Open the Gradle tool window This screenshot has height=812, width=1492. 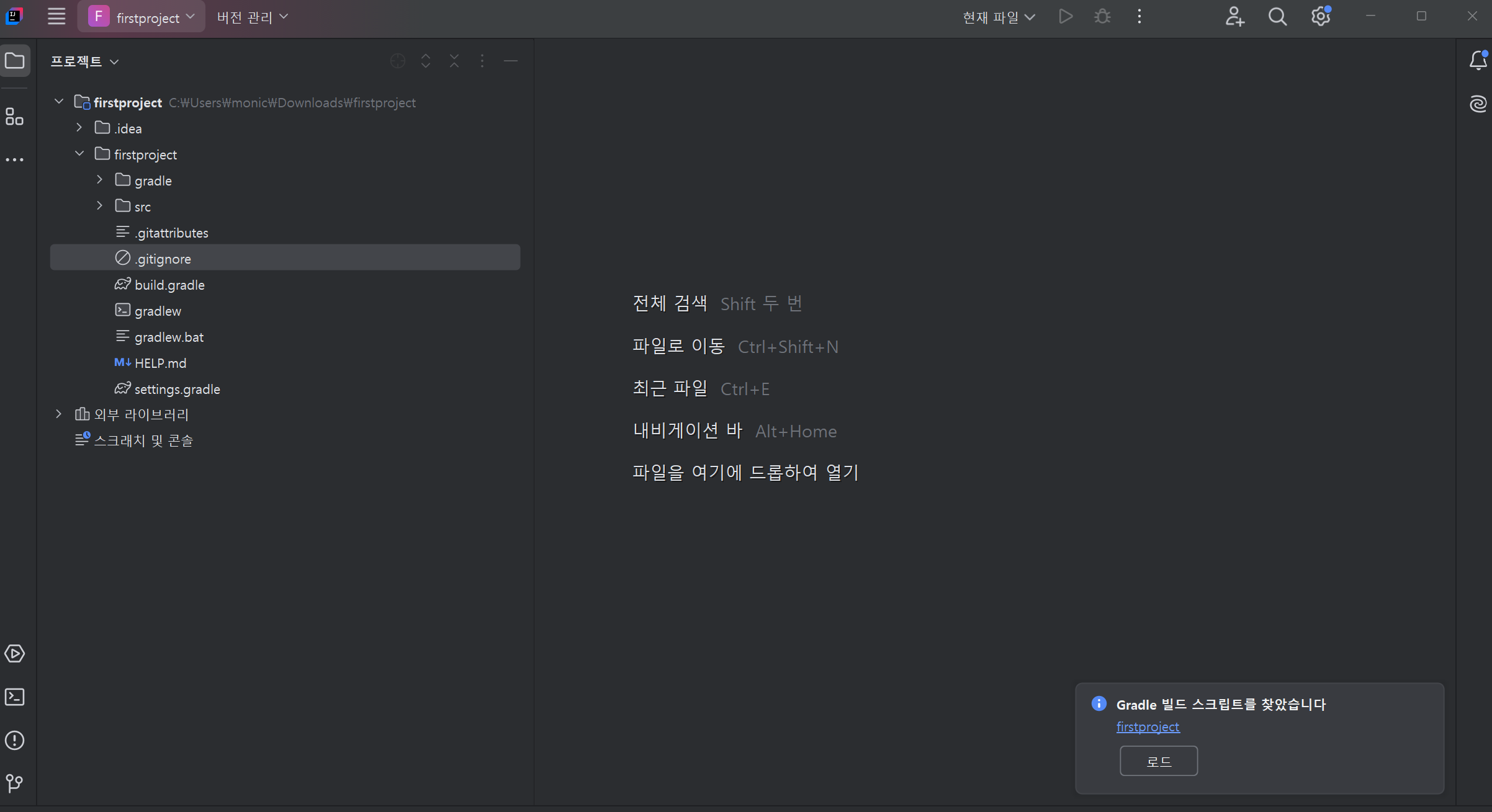tap(1478, 104)
